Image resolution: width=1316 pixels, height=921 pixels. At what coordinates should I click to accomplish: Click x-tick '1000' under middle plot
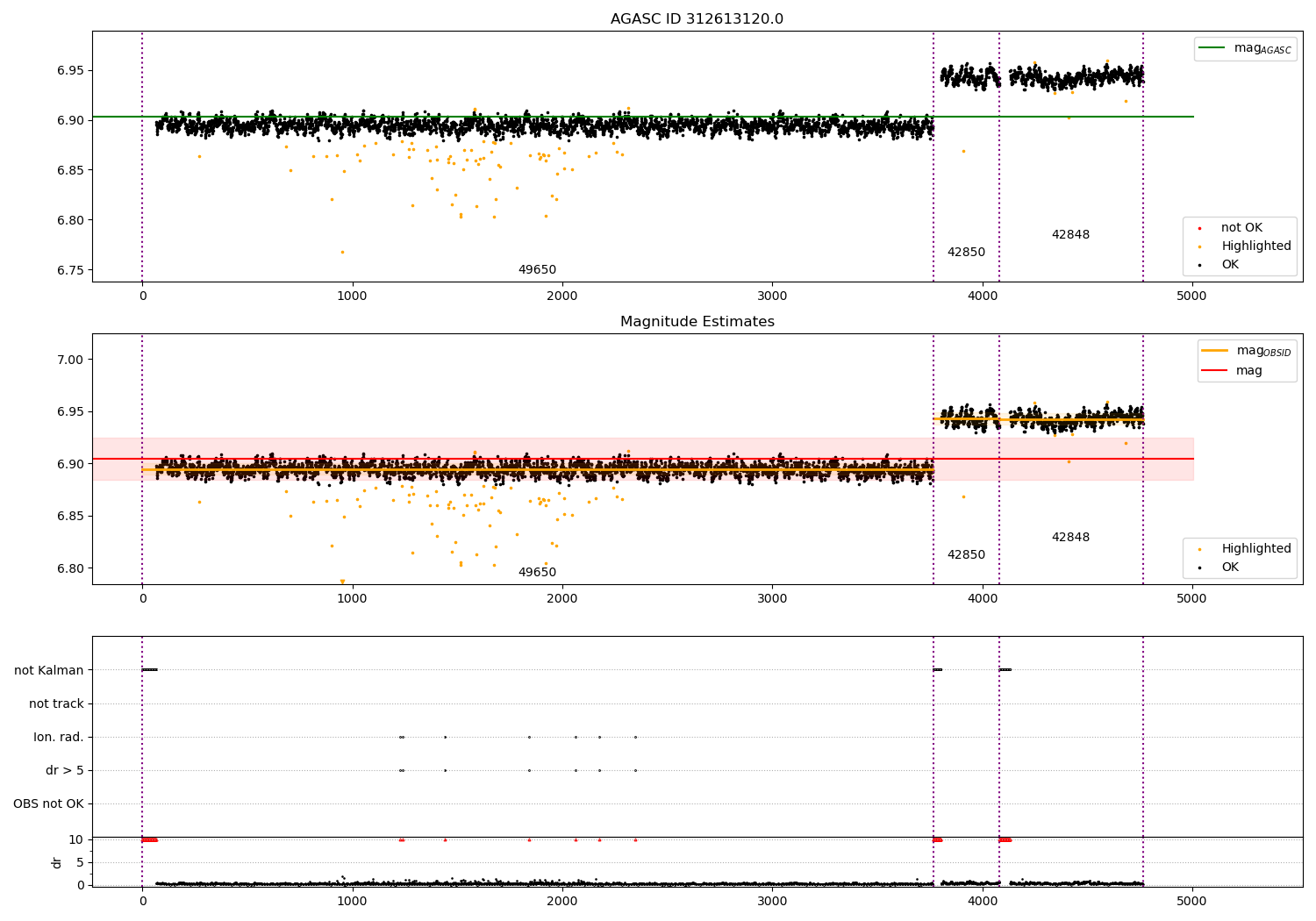(352, 599)
